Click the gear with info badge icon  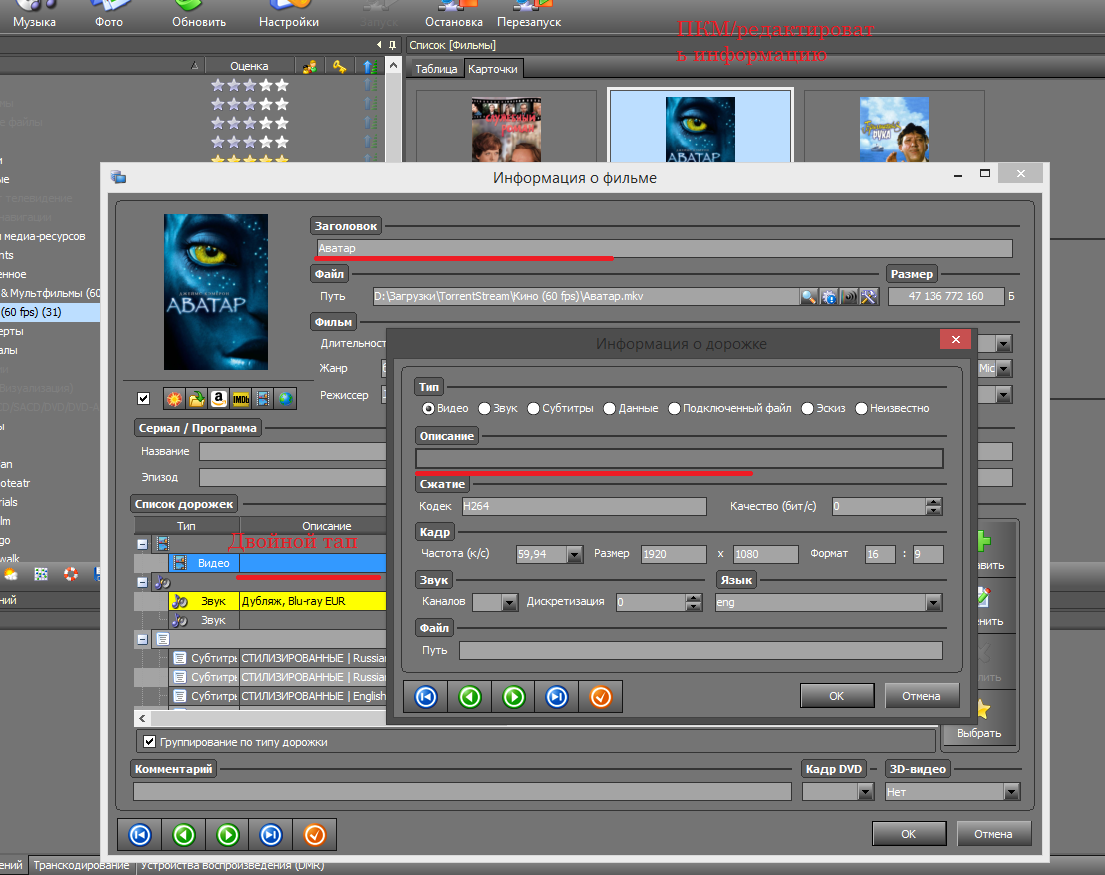point(829,297)
